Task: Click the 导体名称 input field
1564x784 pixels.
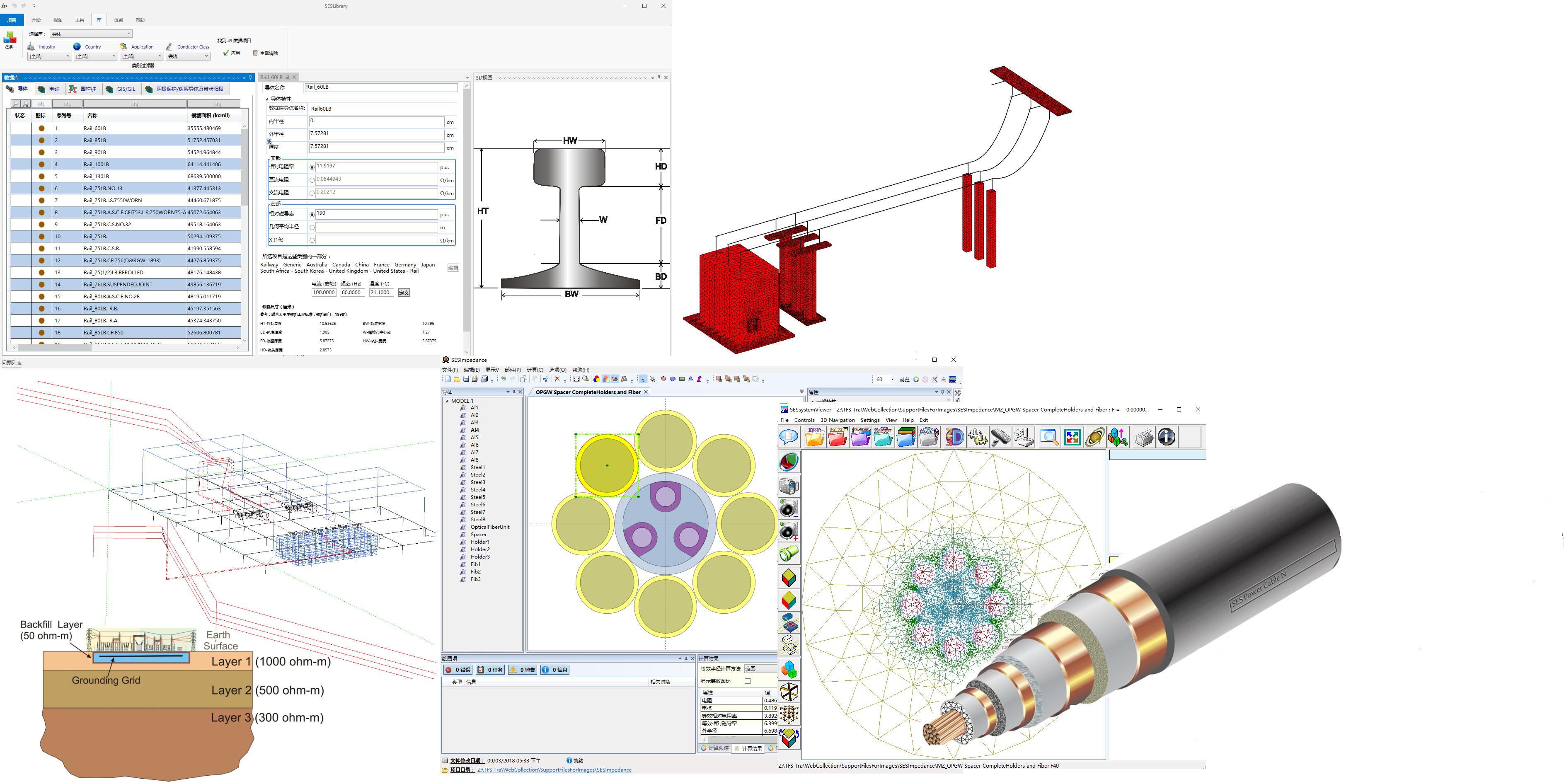Action: click(381, 87)
